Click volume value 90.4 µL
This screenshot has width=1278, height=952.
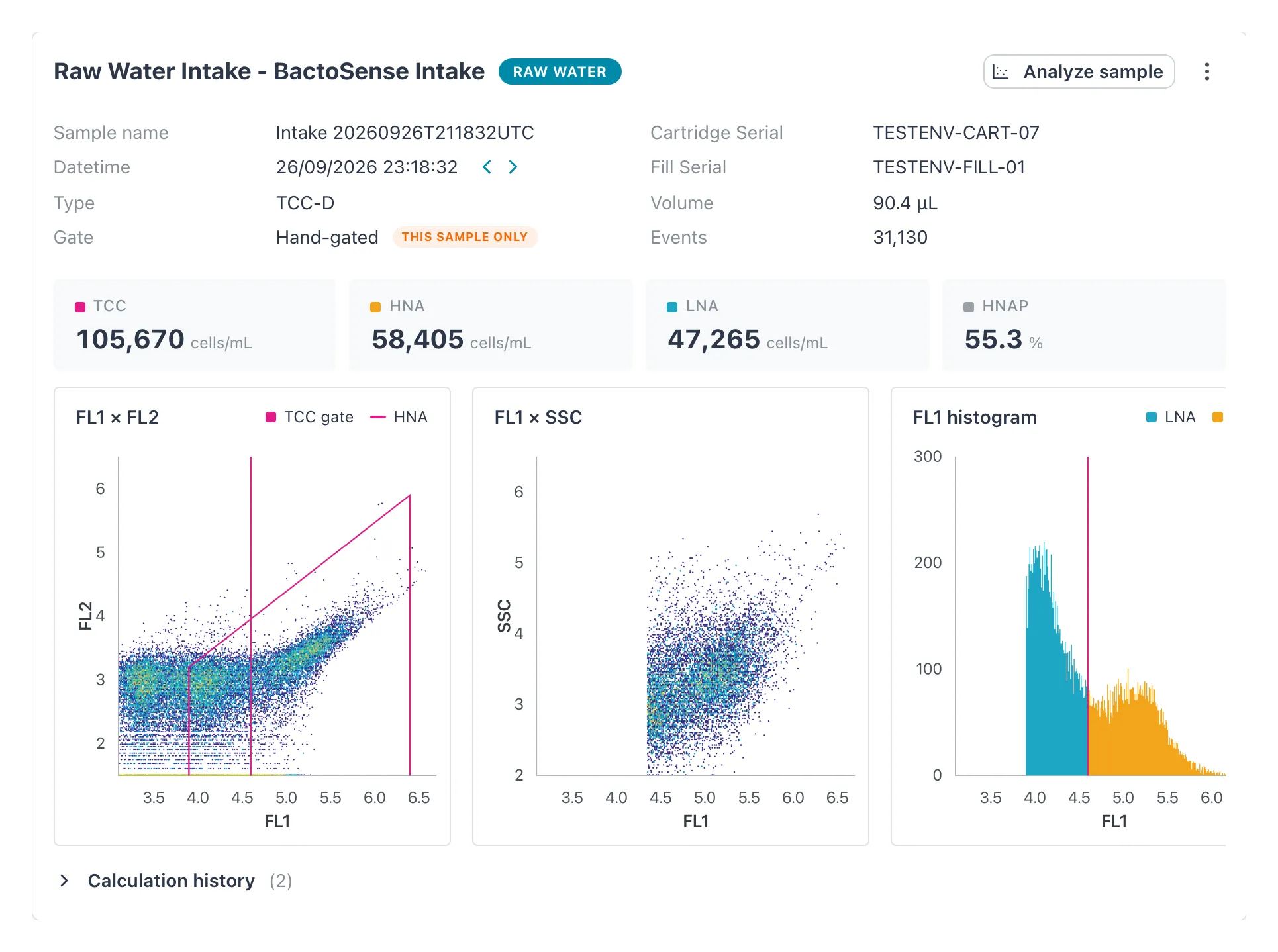(905, 203)
